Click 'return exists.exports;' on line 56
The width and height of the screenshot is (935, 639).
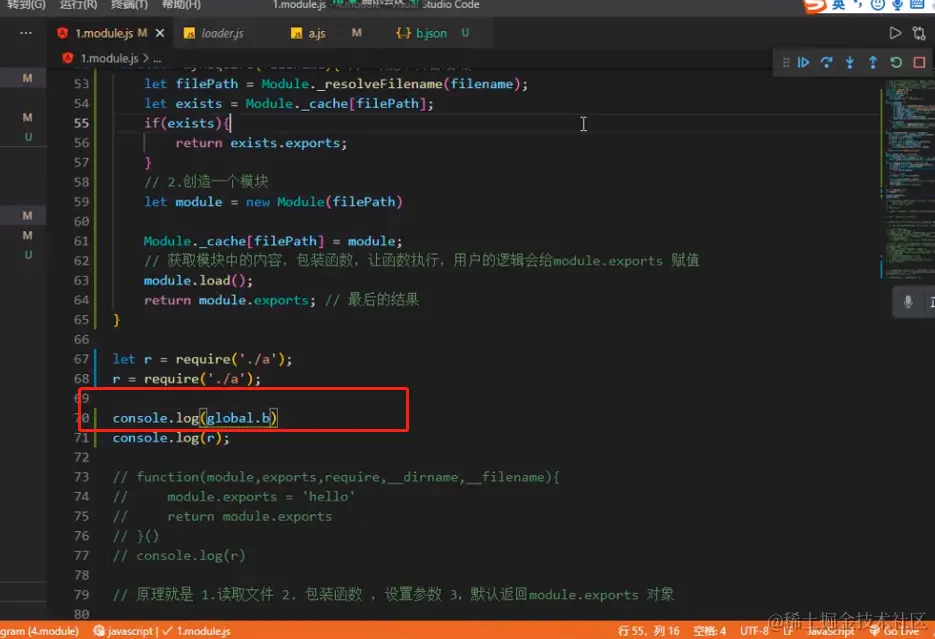click(261, 143)
